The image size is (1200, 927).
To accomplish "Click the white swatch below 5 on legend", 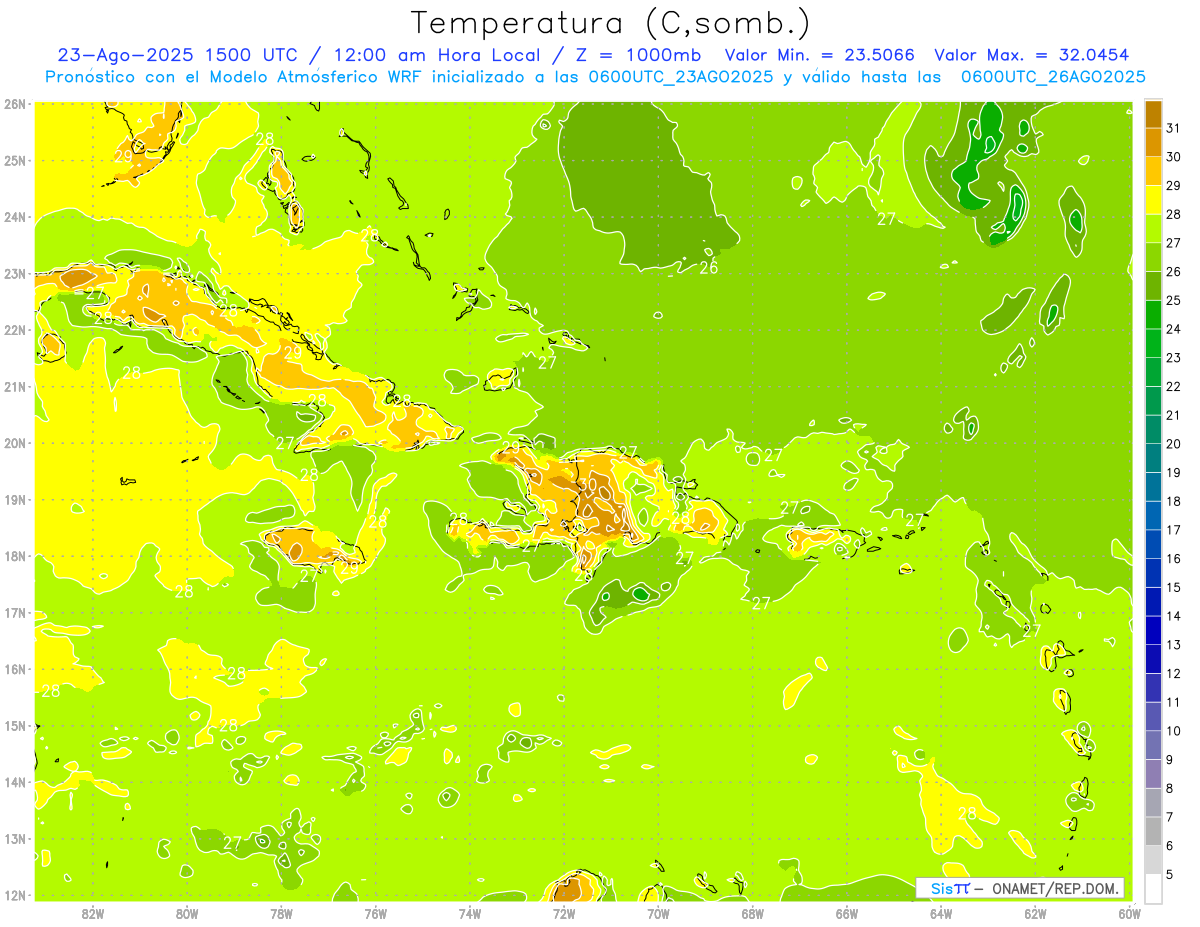I will tap(1153, 888).
